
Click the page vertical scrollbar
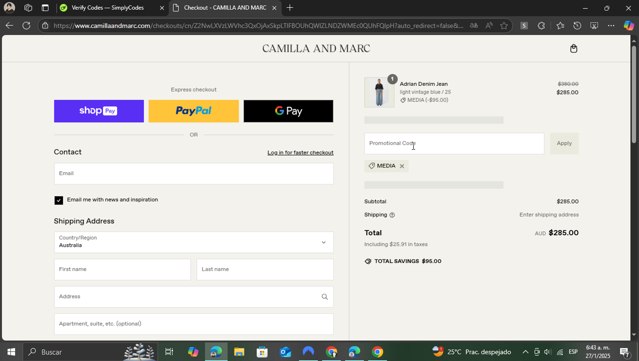[634, 94]
